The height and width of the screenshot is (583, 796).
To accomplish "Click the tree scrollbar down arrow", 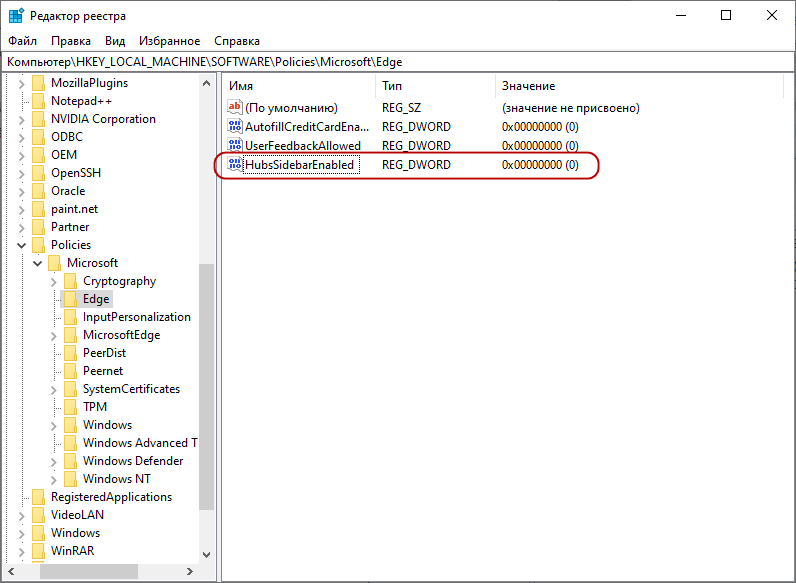I will pos(206,555).
